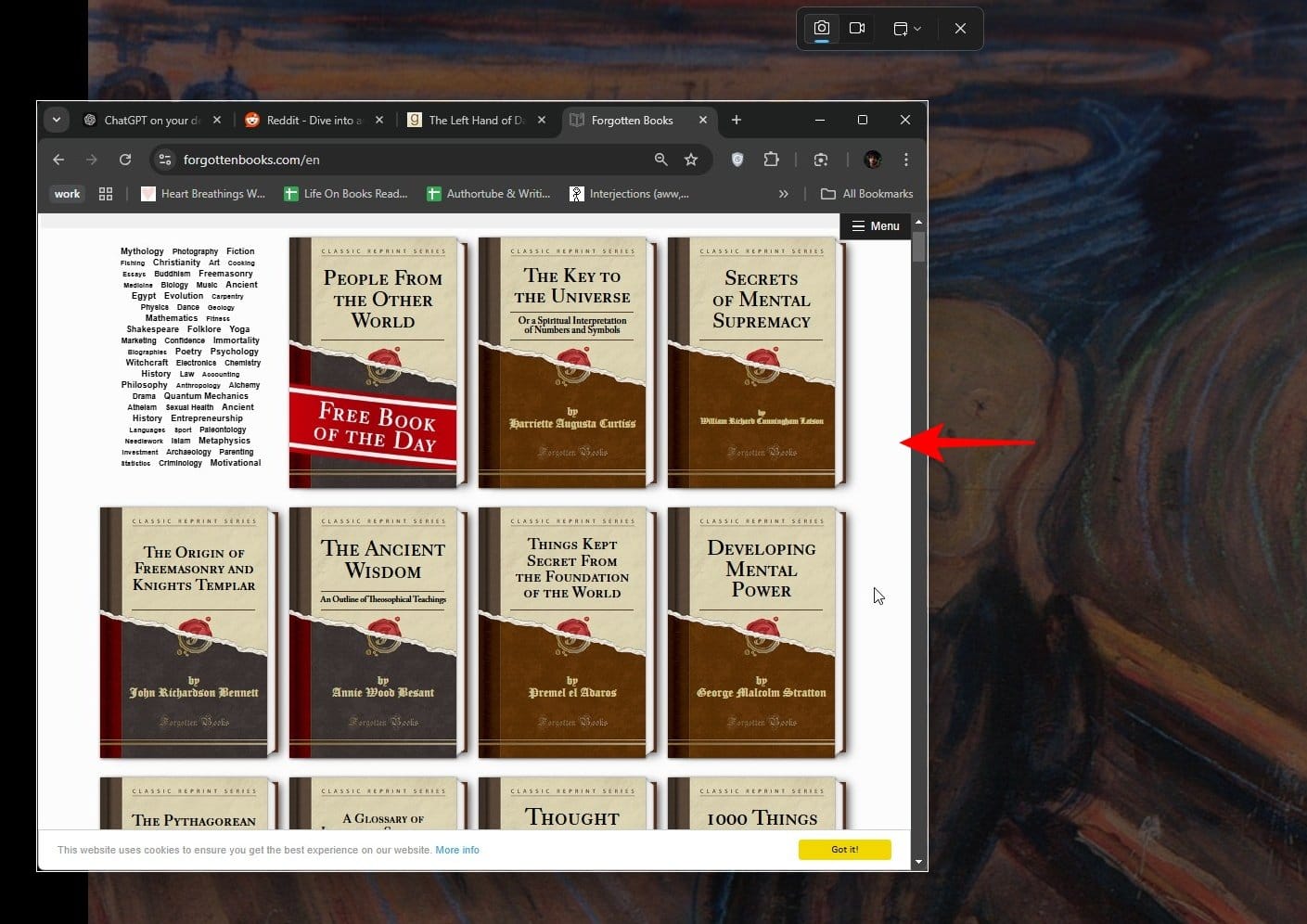
Task: Select the video recording icon in capture toolbar
Action: pos(856,28)
